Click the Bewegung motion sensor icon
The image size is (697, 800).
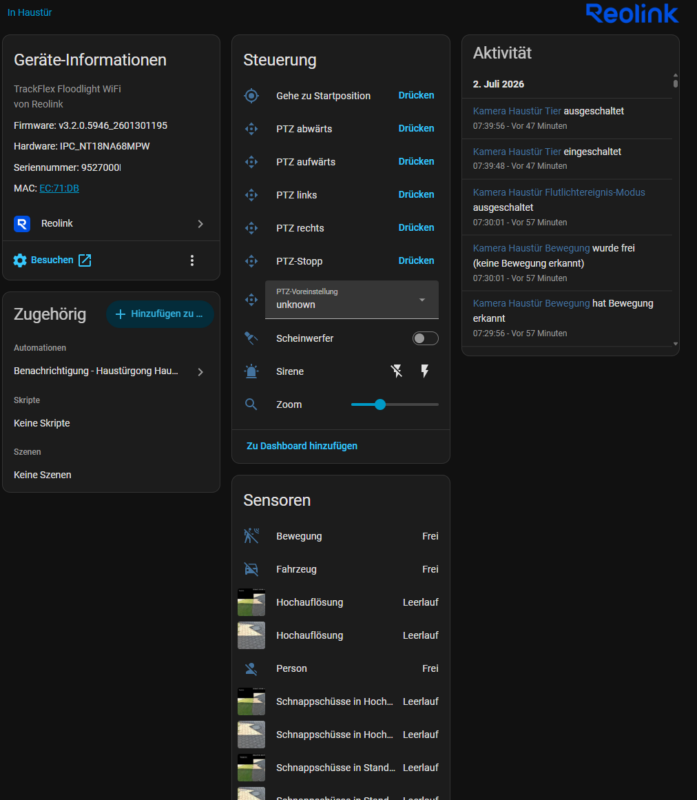(251, 536)
